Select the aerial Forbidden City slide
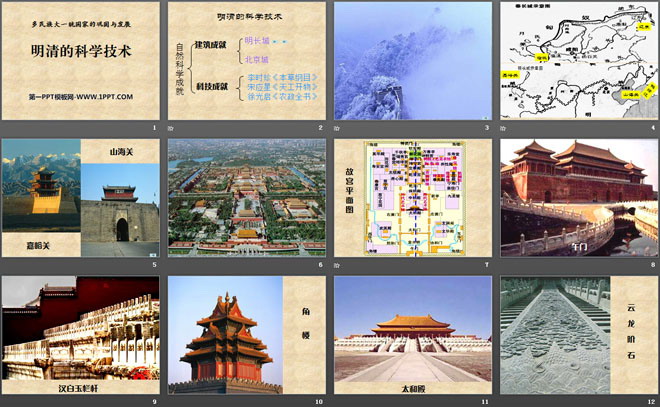 click(x=246, y=197)
